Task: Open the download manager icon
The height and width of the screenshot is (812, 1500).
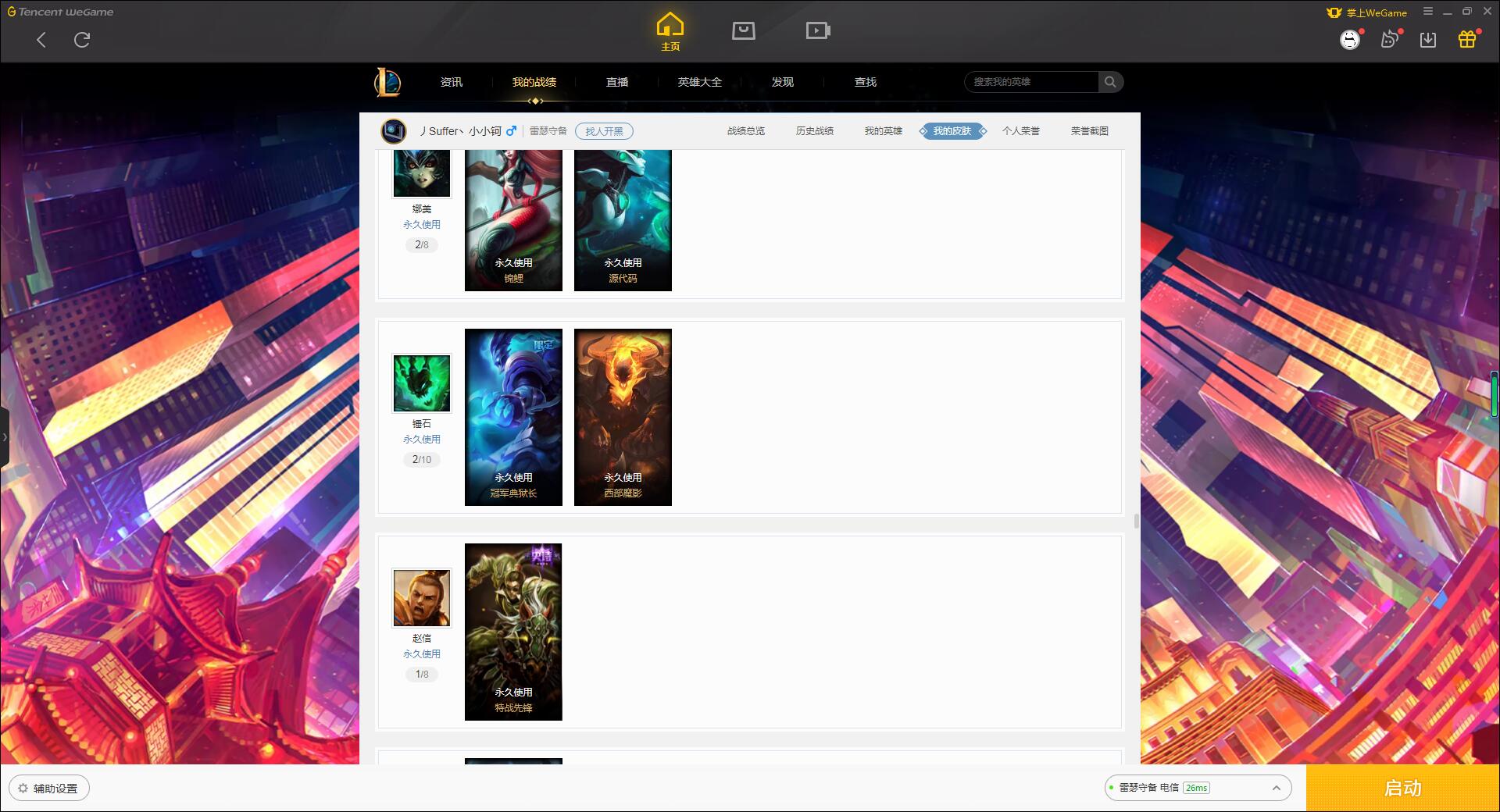Action: pos(1428,40)
